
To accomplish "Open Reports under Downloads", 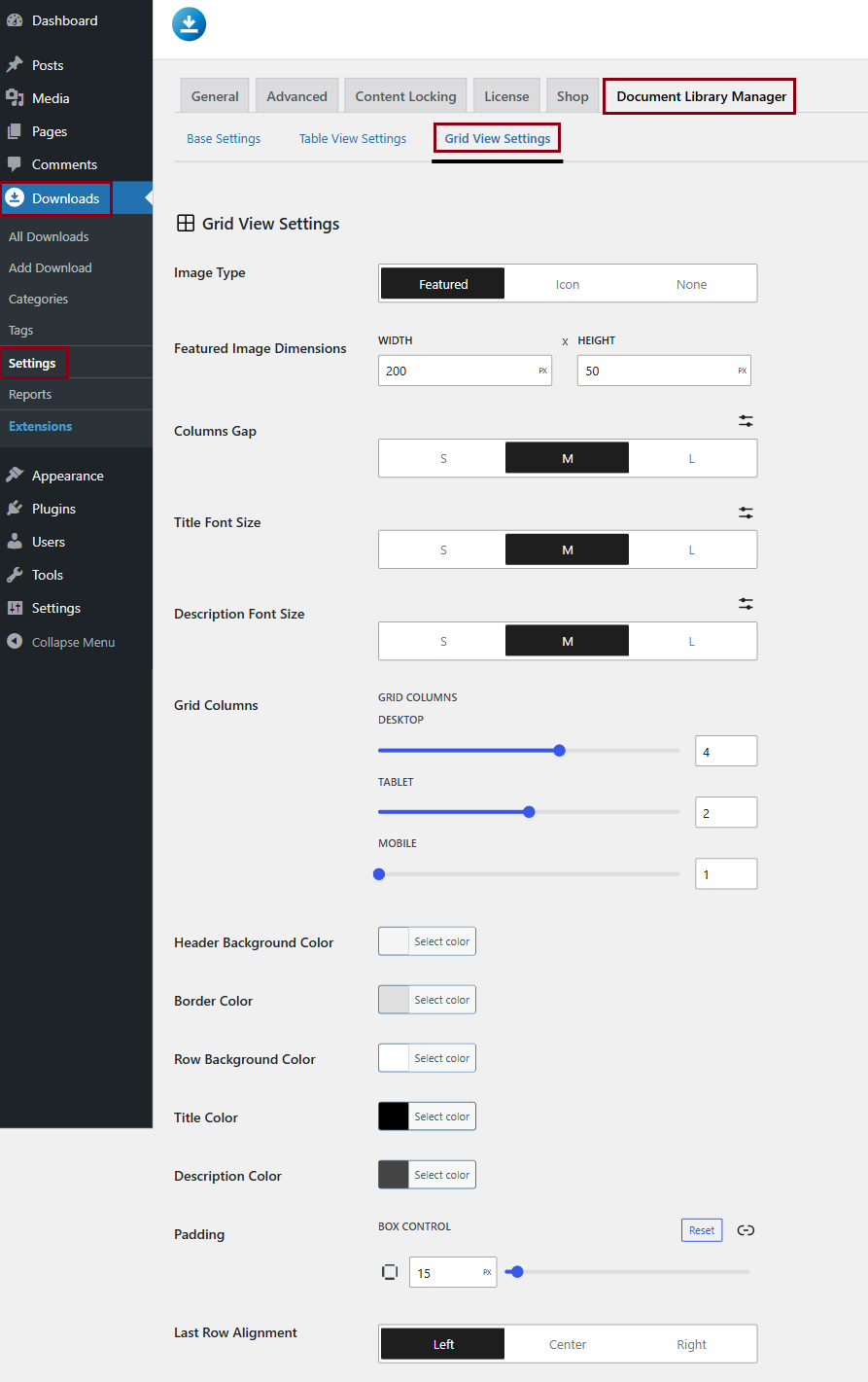I will (x=30, y=394).
